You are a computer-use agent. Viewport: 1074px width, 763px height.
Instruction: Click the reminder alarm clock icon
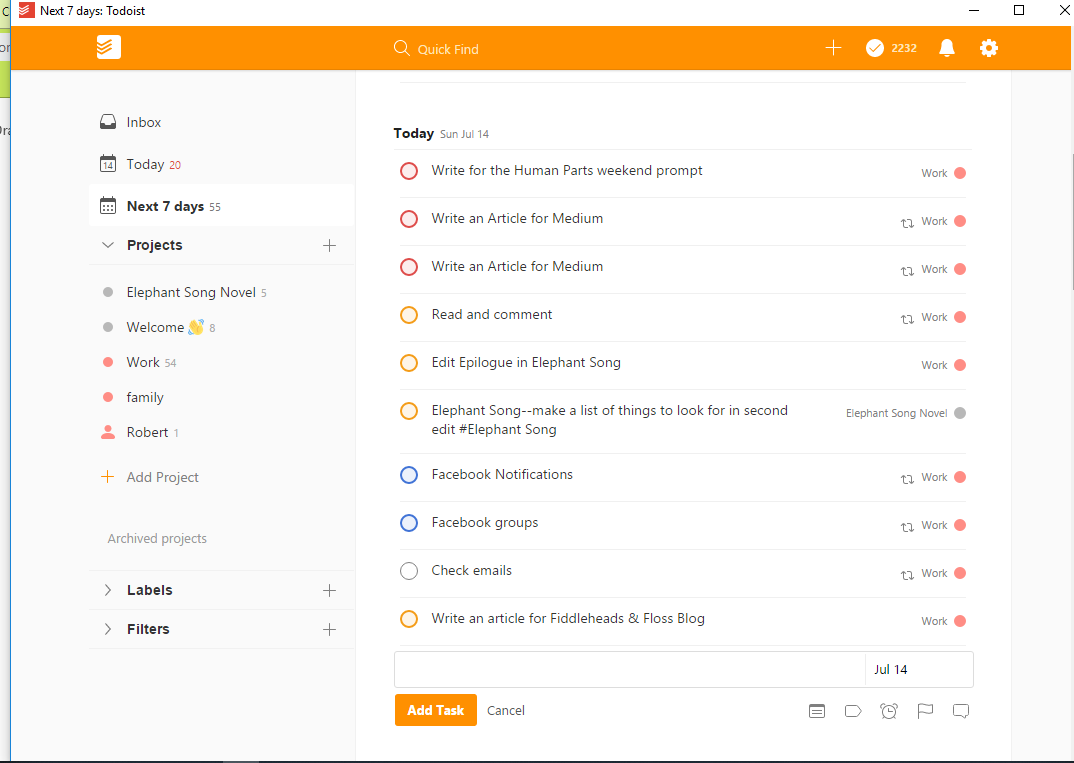tap(889, 711)
